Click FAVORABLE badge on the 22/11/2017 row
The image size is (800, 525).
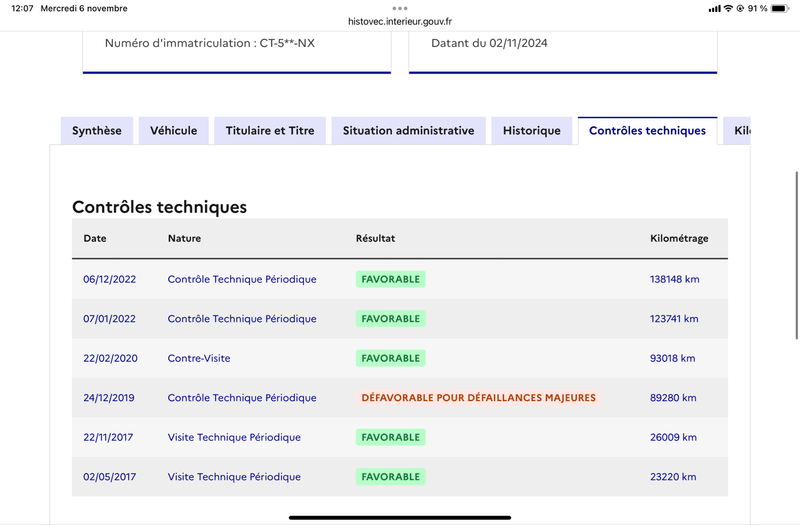(x=391, y=437)
